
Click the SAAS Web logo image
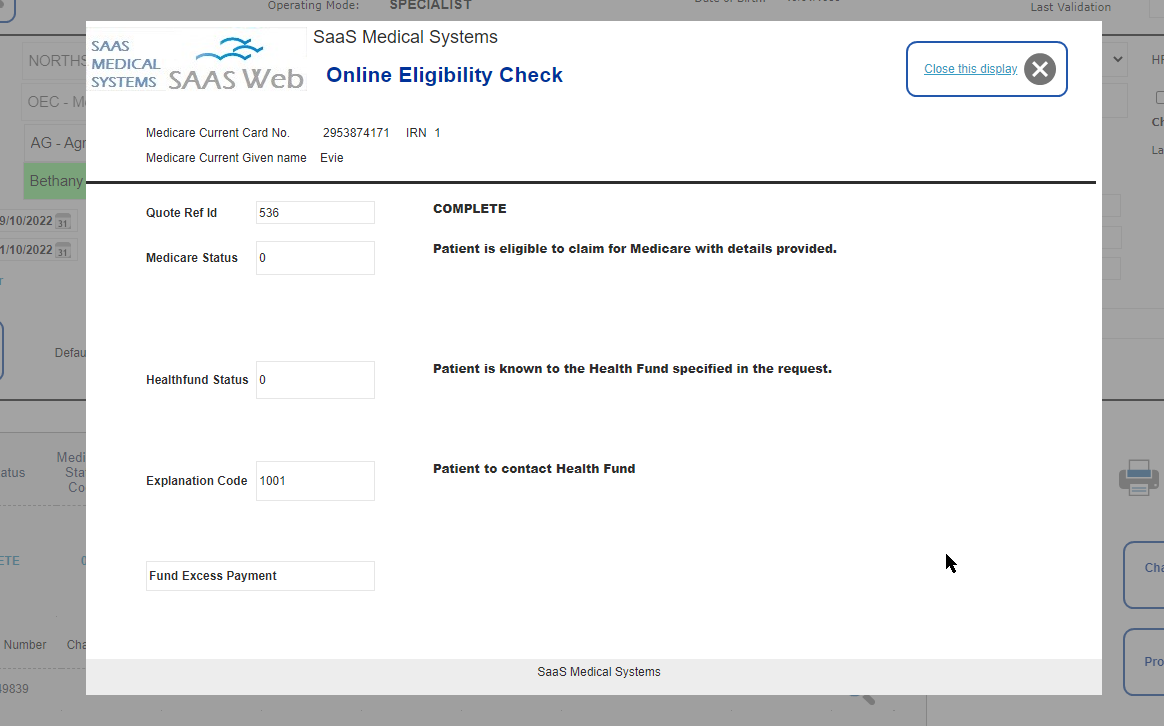[x=197, y=60]
